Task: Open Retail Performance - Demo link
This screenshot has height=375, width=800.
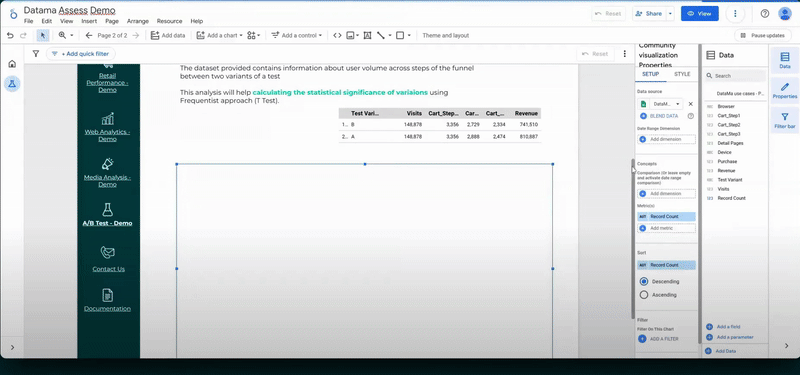Action: (107, 83)
